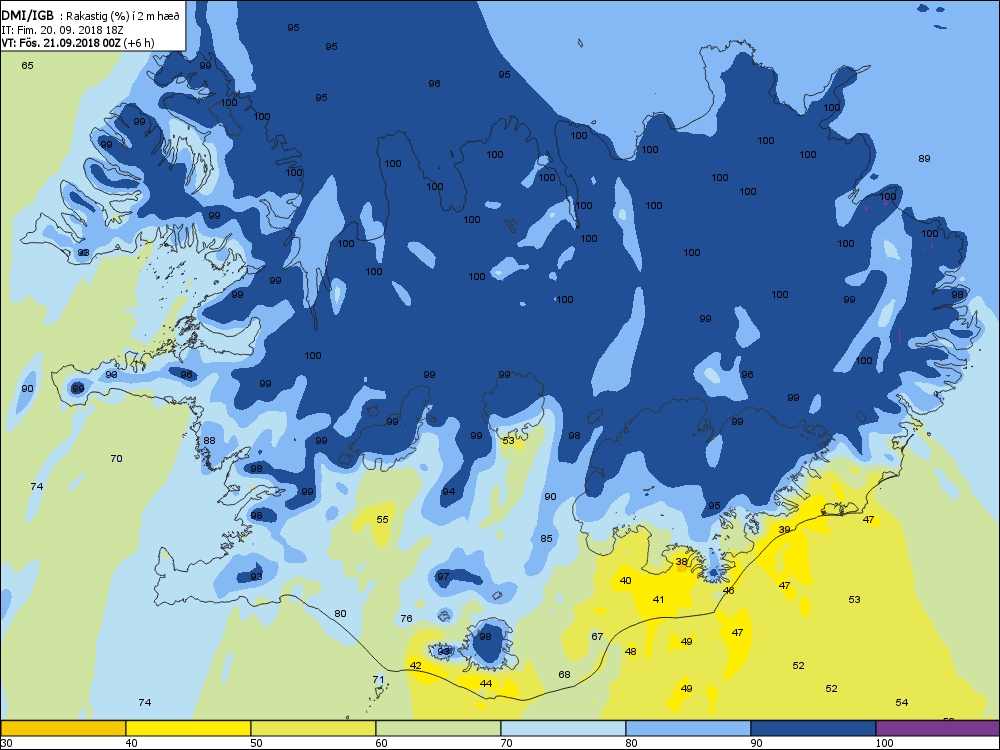
Task: Click the humidity value '85' on map
Action: click(547, 539)
